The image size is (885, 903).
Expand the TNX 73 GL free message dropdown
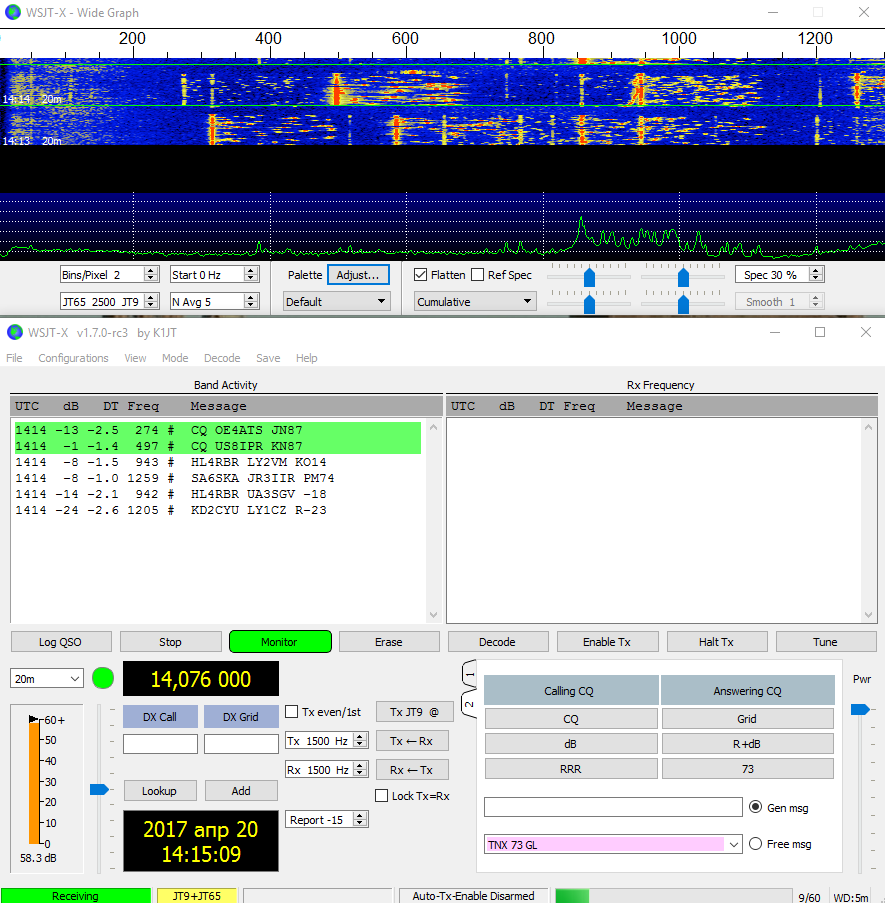point(734,845)
